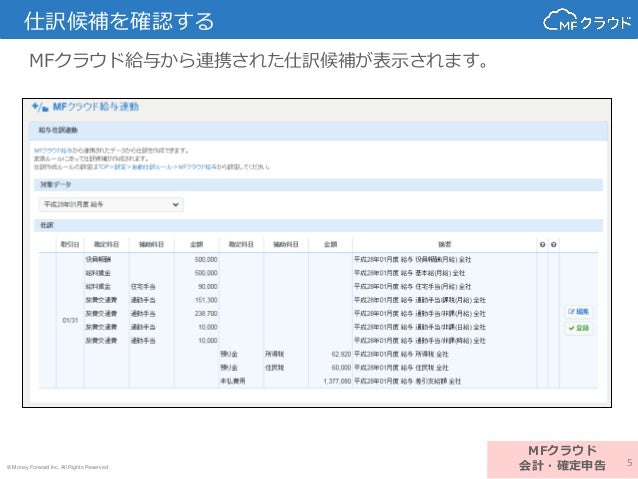This screenshot has height=479, width=638.
Task: Select the 所得税 credit sub-account cell
Action: pos(274,354)
